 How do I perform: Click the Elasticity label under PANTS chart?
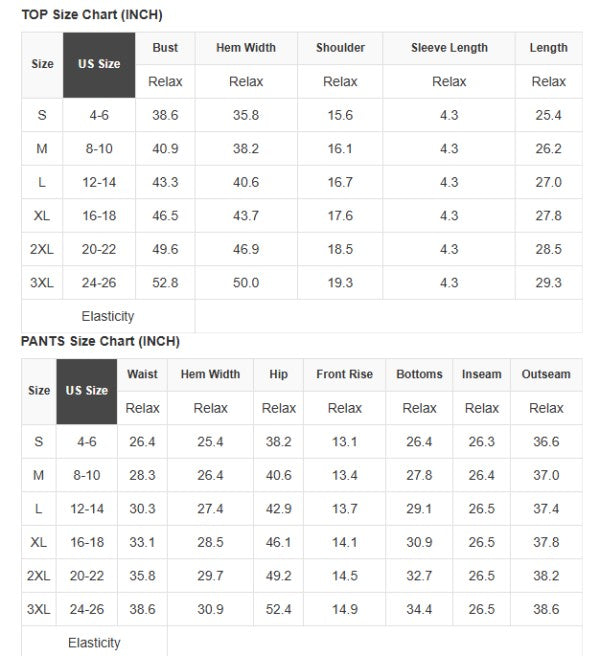[94, 642]
